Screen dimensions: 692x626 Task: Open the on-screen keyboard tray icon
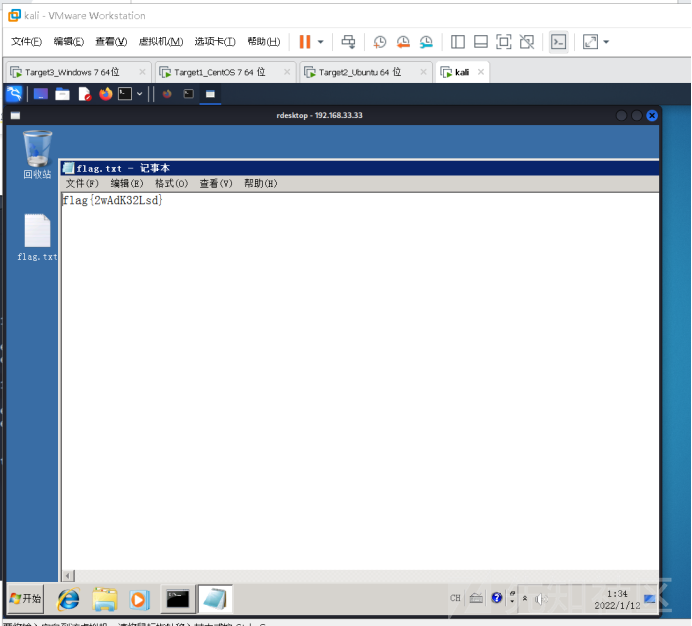(476, 598)
